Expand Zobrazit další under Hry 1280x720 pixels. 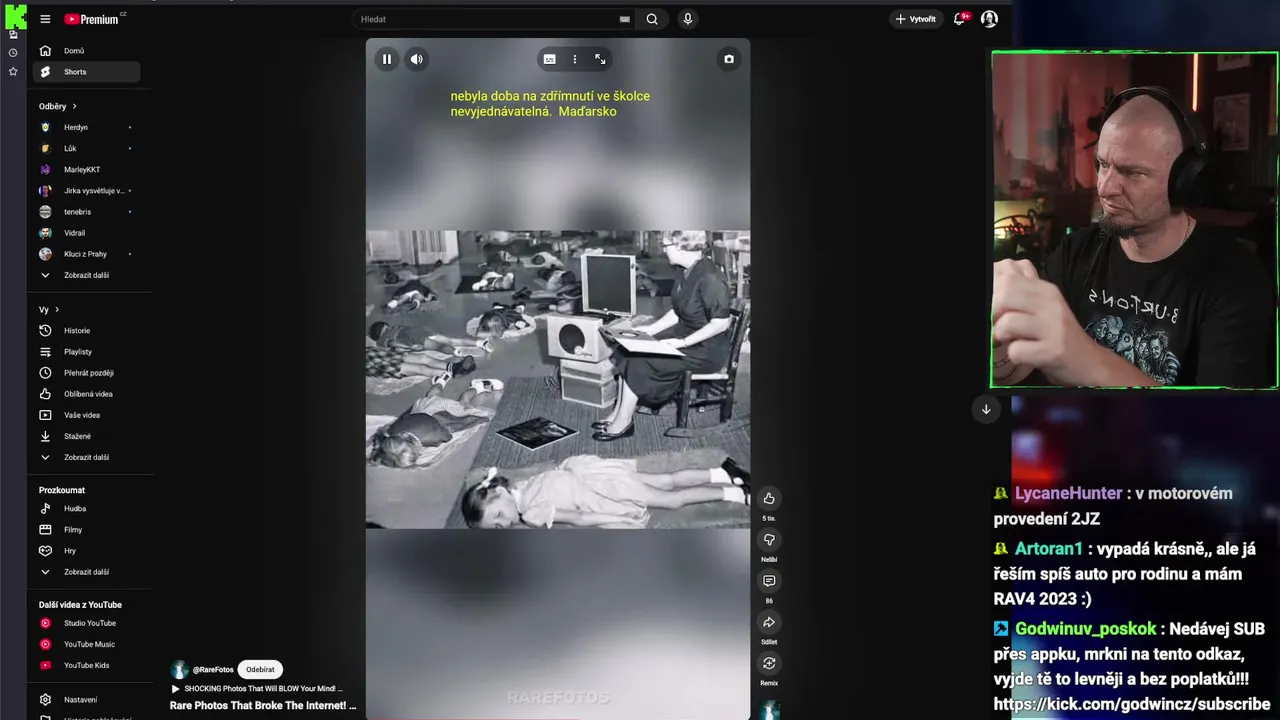coord(86,572)
